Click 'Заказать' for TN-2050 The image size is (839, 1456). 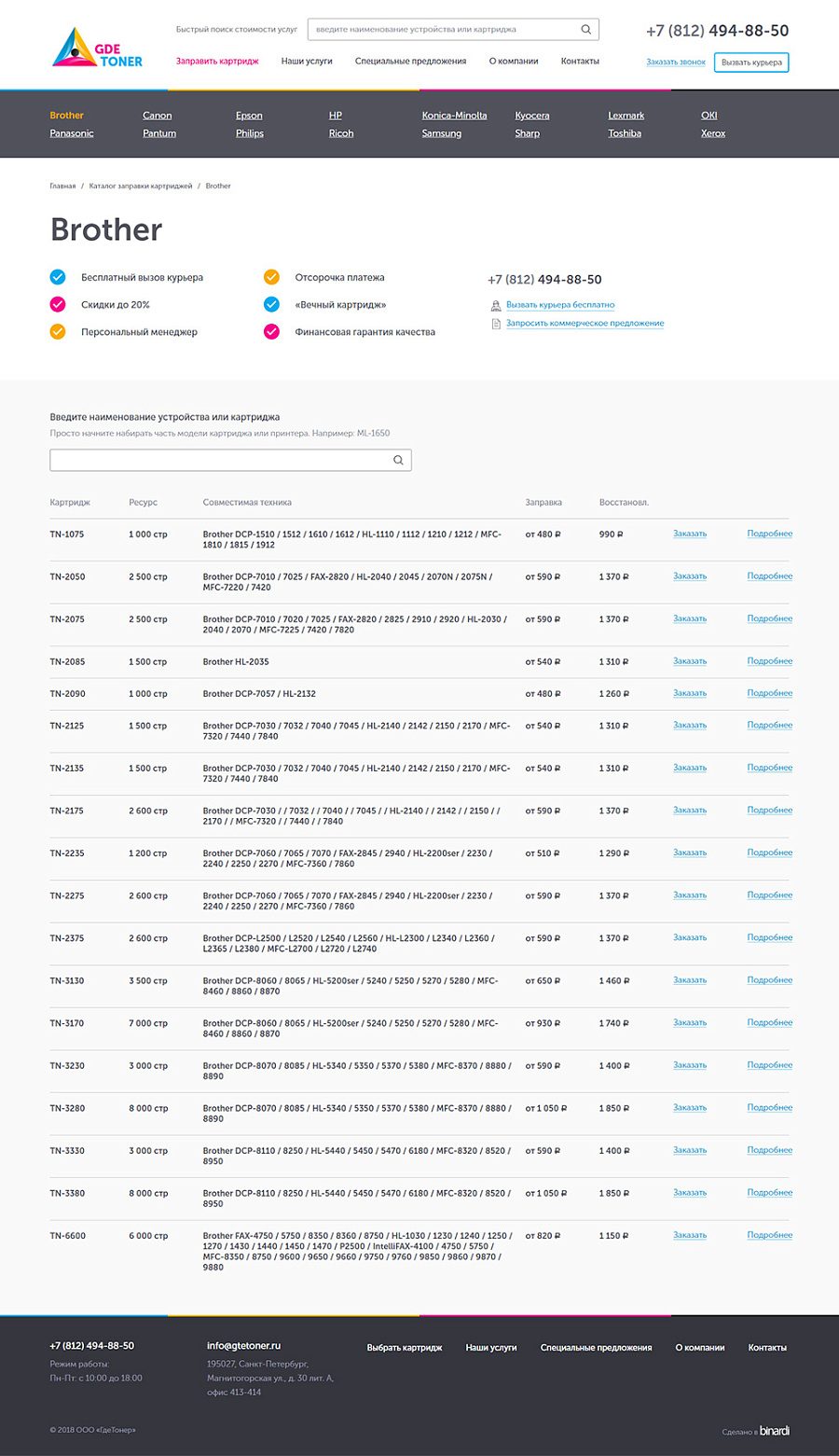(690, 576)
